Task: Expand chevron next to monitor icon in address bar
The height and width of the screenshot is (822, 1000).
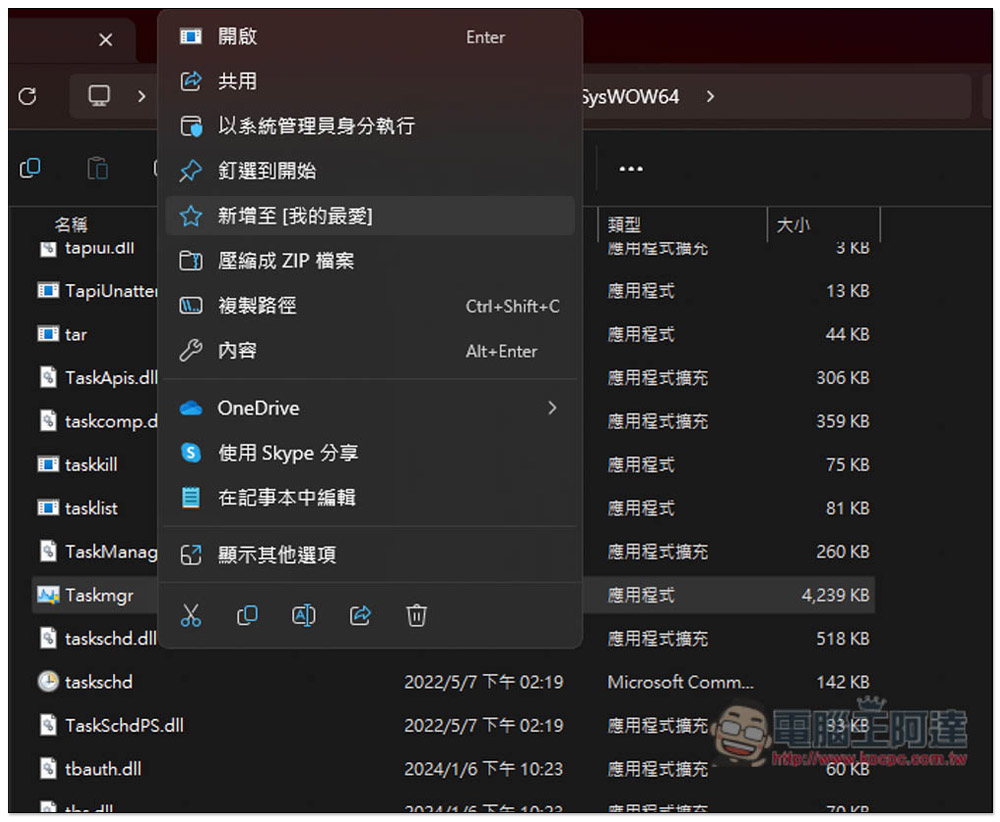Action: click(142, 96)
